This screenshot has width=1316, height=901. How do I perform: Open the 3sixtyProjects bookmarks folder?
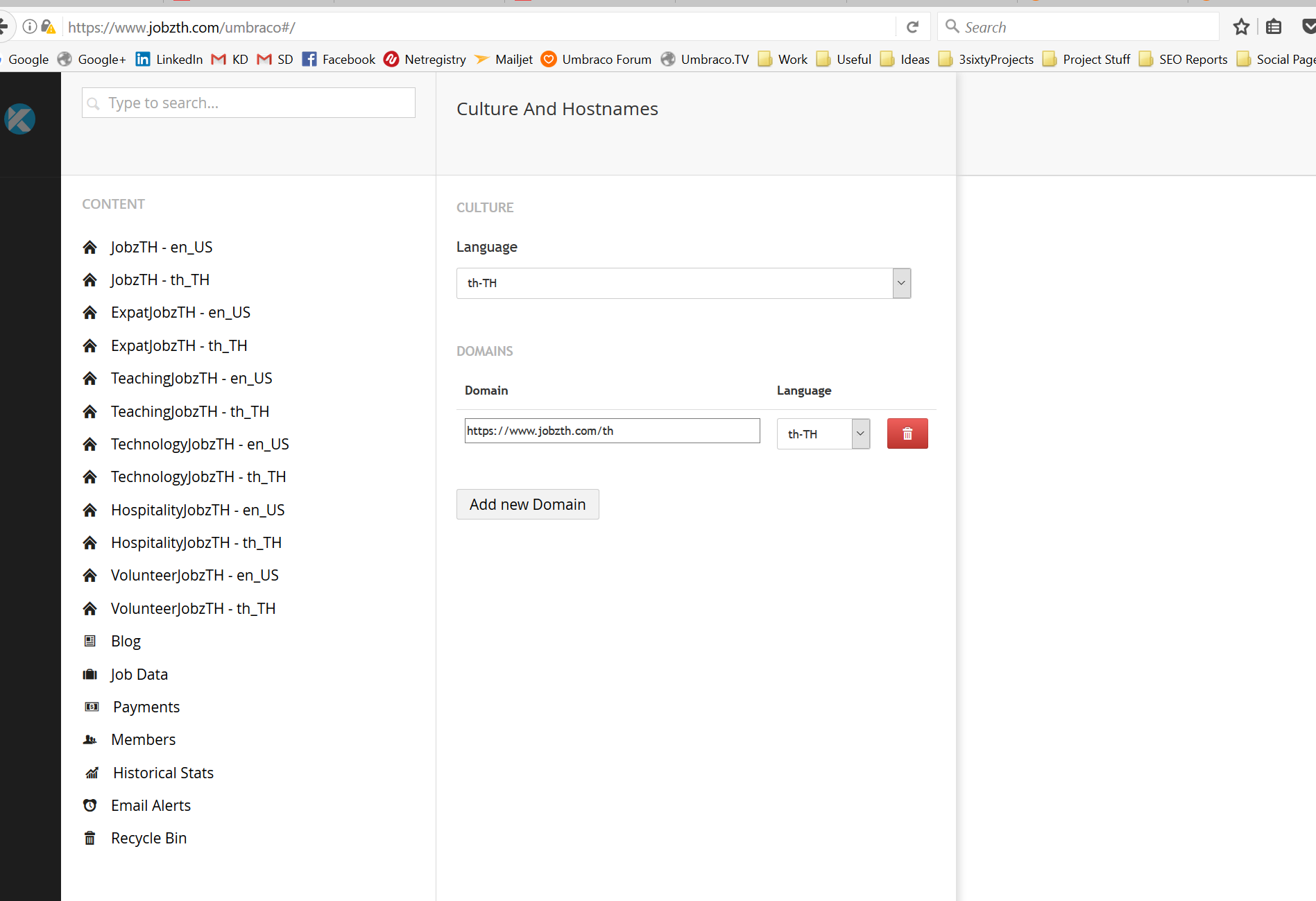[x=986, y=60]
